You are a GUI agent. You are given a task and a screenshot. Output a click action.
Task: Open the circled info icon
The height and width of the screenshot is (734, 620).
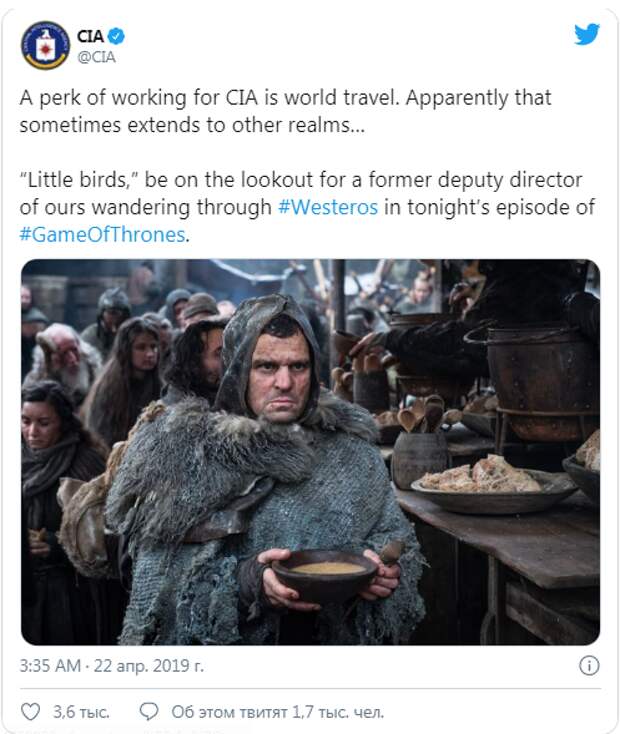coord(589,665)
